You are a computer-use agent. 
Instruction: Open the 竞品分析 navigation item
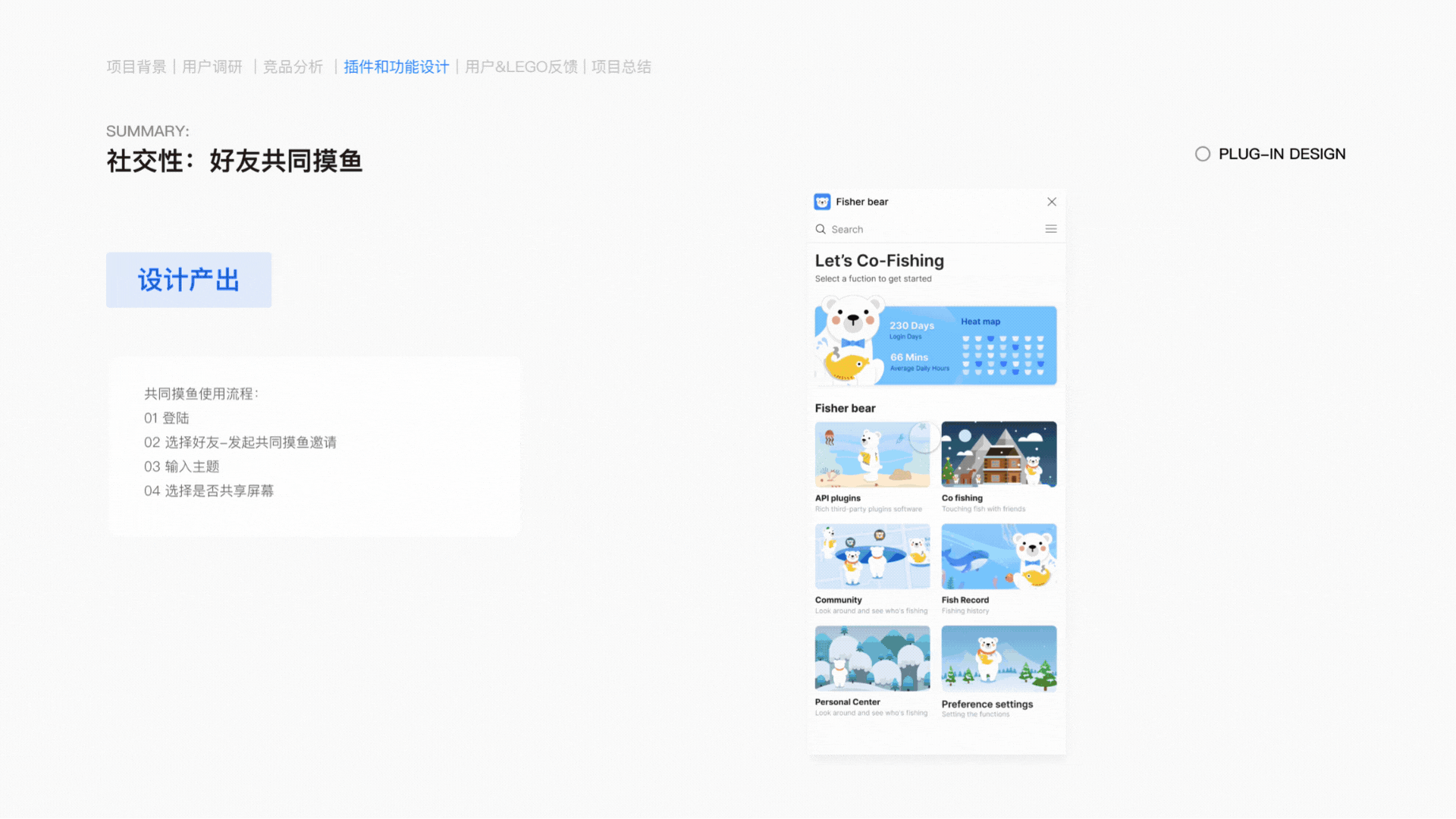coord(293,67)
